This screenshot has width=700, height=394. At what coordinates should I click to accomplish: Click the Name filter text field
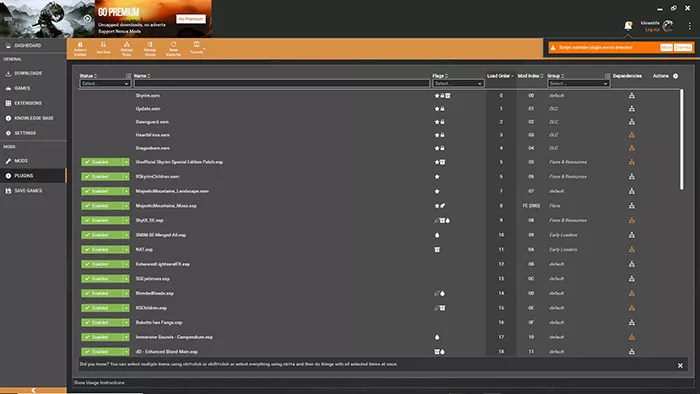click(x=282, y=83)
